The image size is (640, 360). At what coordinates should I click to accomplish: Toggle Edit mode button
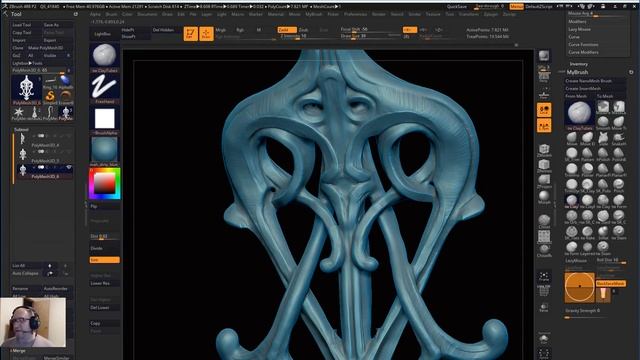click(190, 33)
